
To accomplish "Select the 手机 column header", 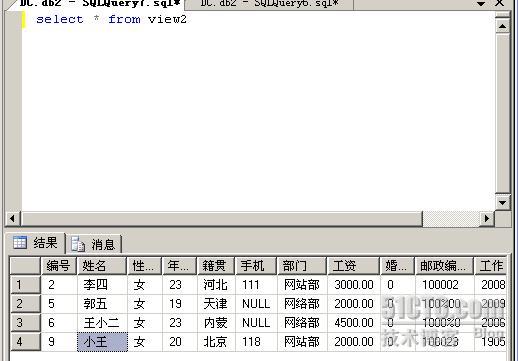I will (256, 266).
